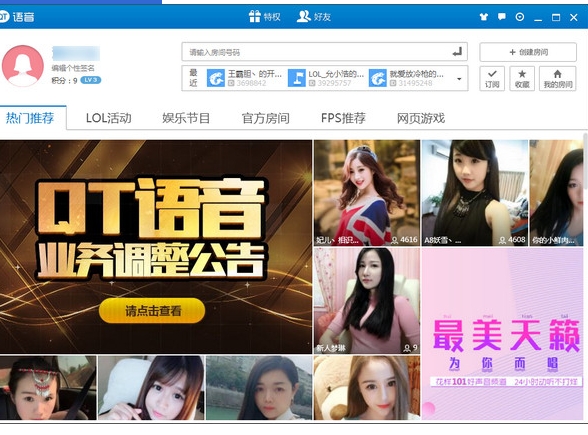This screenshot has height=435, width=588.
Task: Open the 最美天籁 pink banner
Action: [502, 334]
